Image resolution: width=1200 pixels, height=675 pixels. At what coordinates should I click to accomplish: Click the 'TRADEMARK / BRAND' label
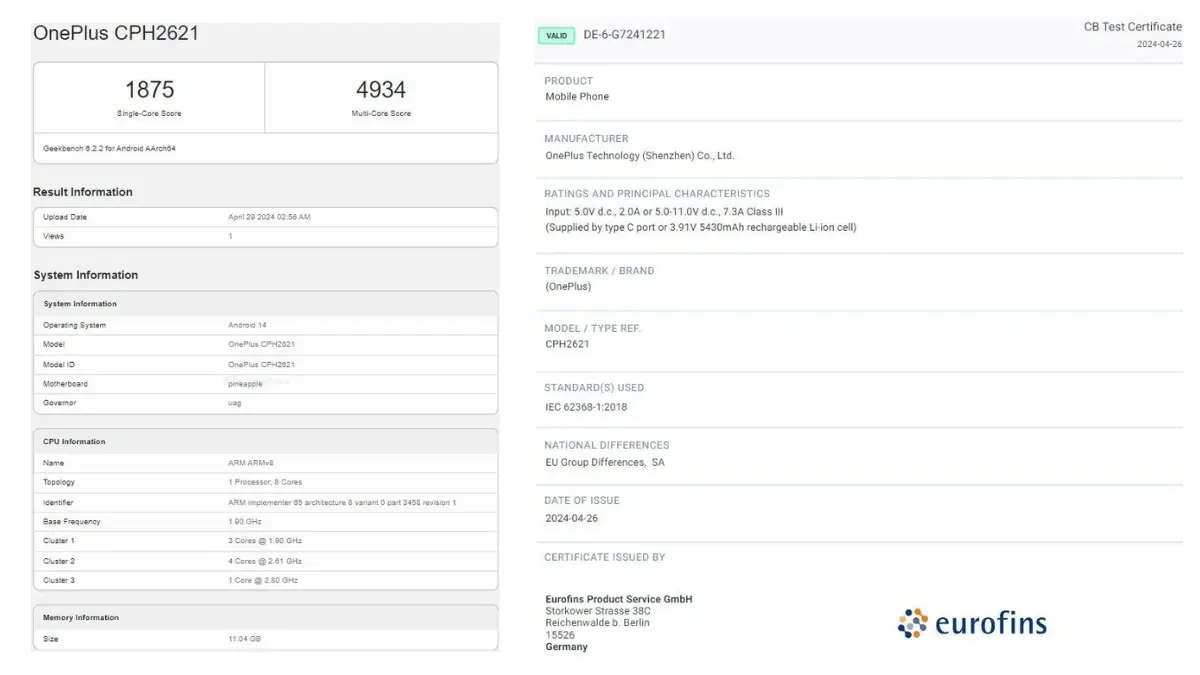coord(599,271)
